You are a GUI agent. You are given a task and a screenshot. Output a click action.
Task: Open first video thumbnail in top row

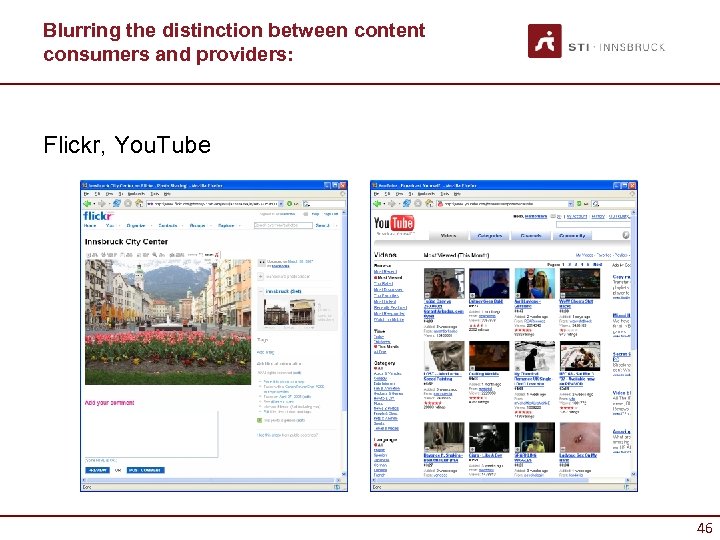click(x=444, y=284)
